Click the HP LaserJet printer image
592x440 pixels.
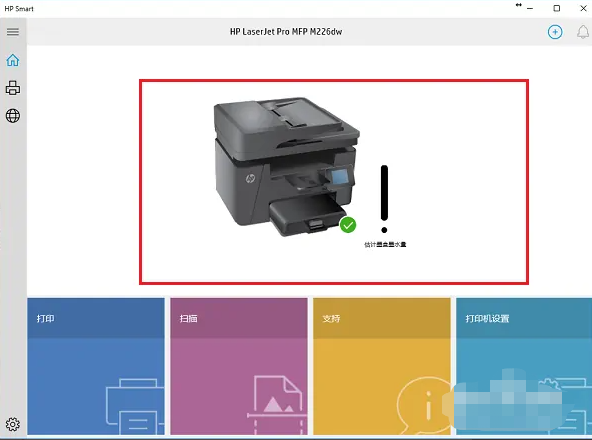287,166
